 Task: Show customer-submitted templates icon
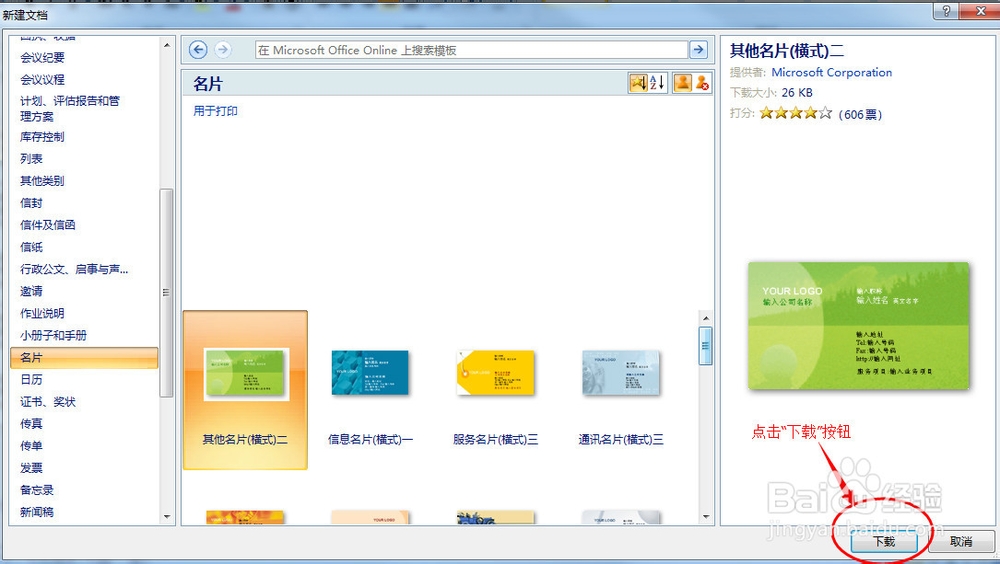(x=682, y=83)
